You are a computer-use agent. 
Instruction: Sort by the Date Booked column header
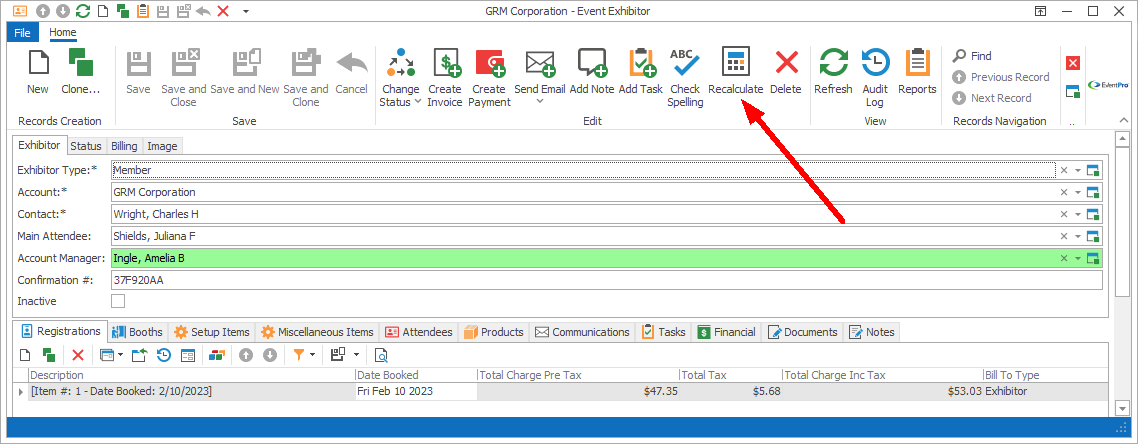click(x=416, y=375)
